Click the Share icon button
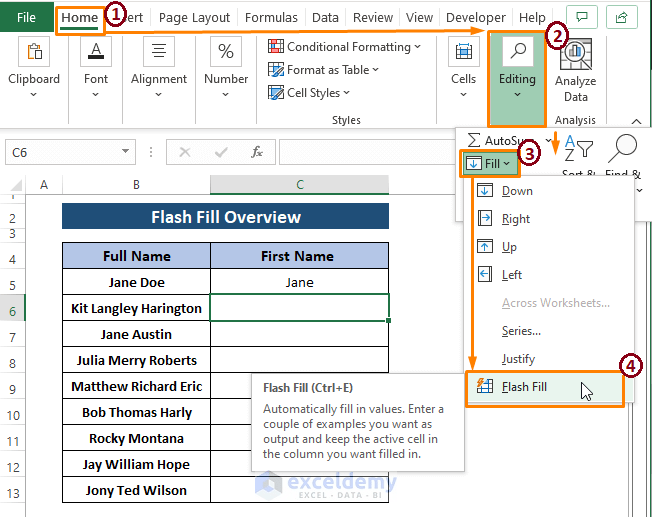The width and height of the screenshot is (652, 517). [622, 17]
